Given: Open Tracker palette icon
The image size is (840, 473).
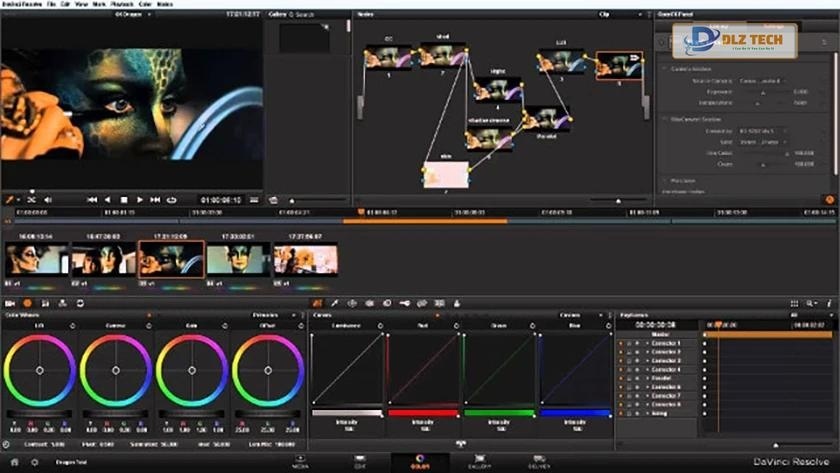Looking at the screenshot, I should tap(370, 303).
